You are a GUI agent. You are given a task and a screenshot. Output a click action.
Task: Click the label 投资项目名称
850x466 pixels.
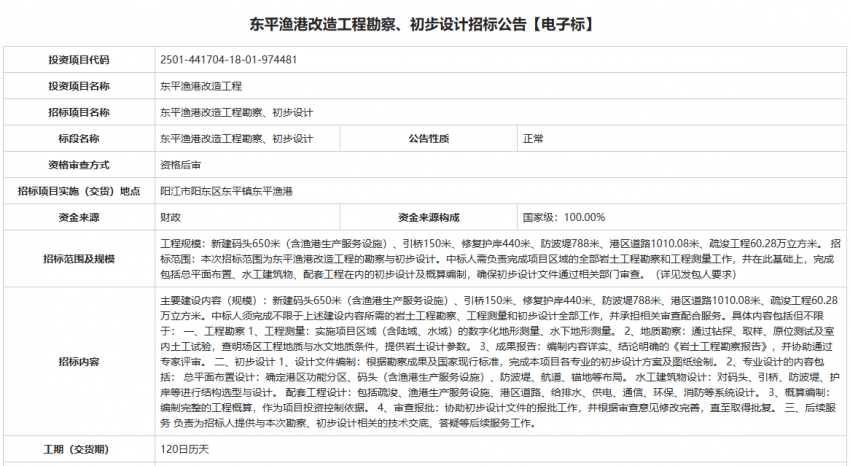79,86
